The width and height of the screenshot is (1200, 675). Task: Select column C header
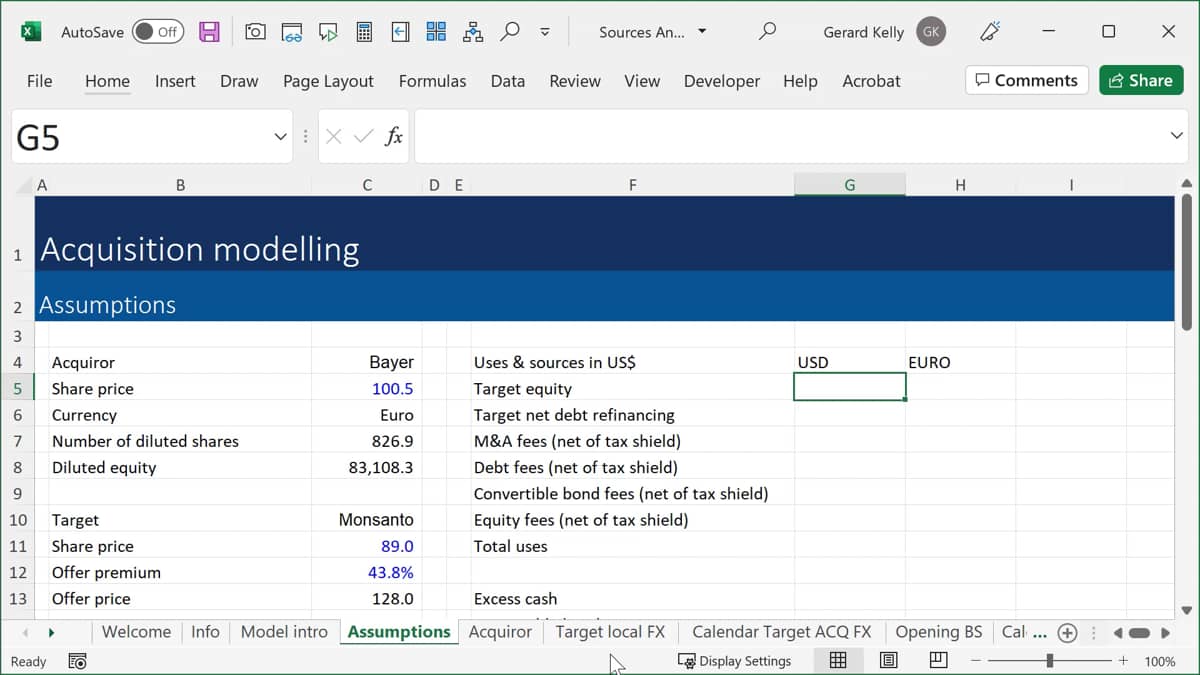(367, 185)
